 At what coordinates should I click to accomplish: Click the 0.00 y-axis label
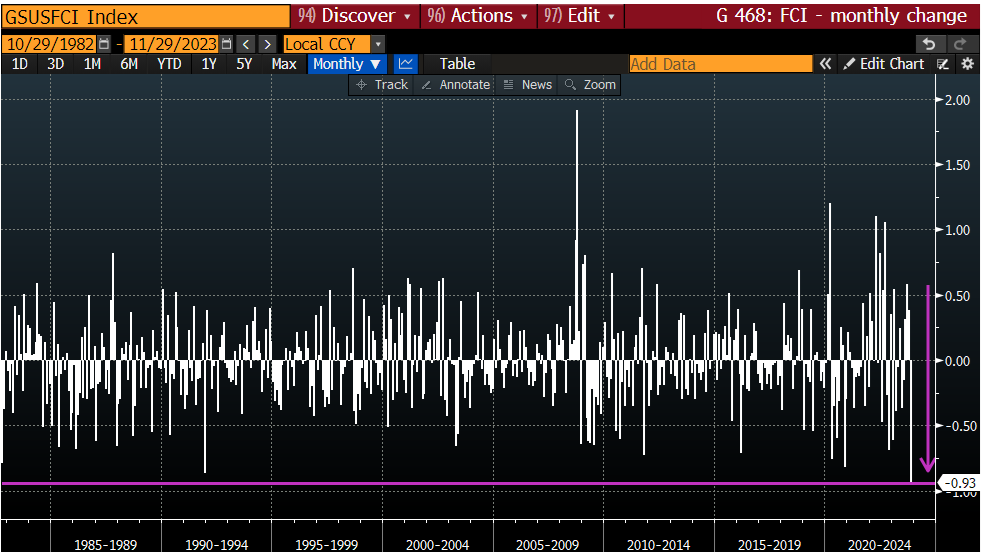957,361
